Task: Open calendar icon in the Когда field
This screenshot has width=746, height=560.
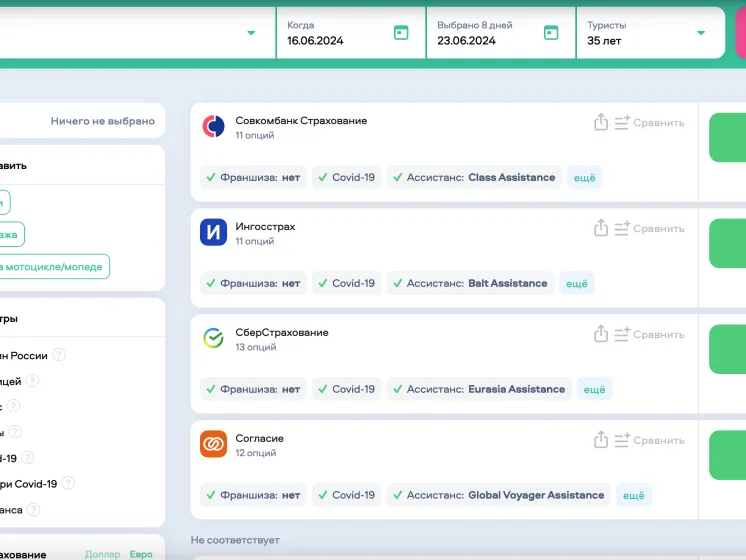Action: (x=401, y=33)
